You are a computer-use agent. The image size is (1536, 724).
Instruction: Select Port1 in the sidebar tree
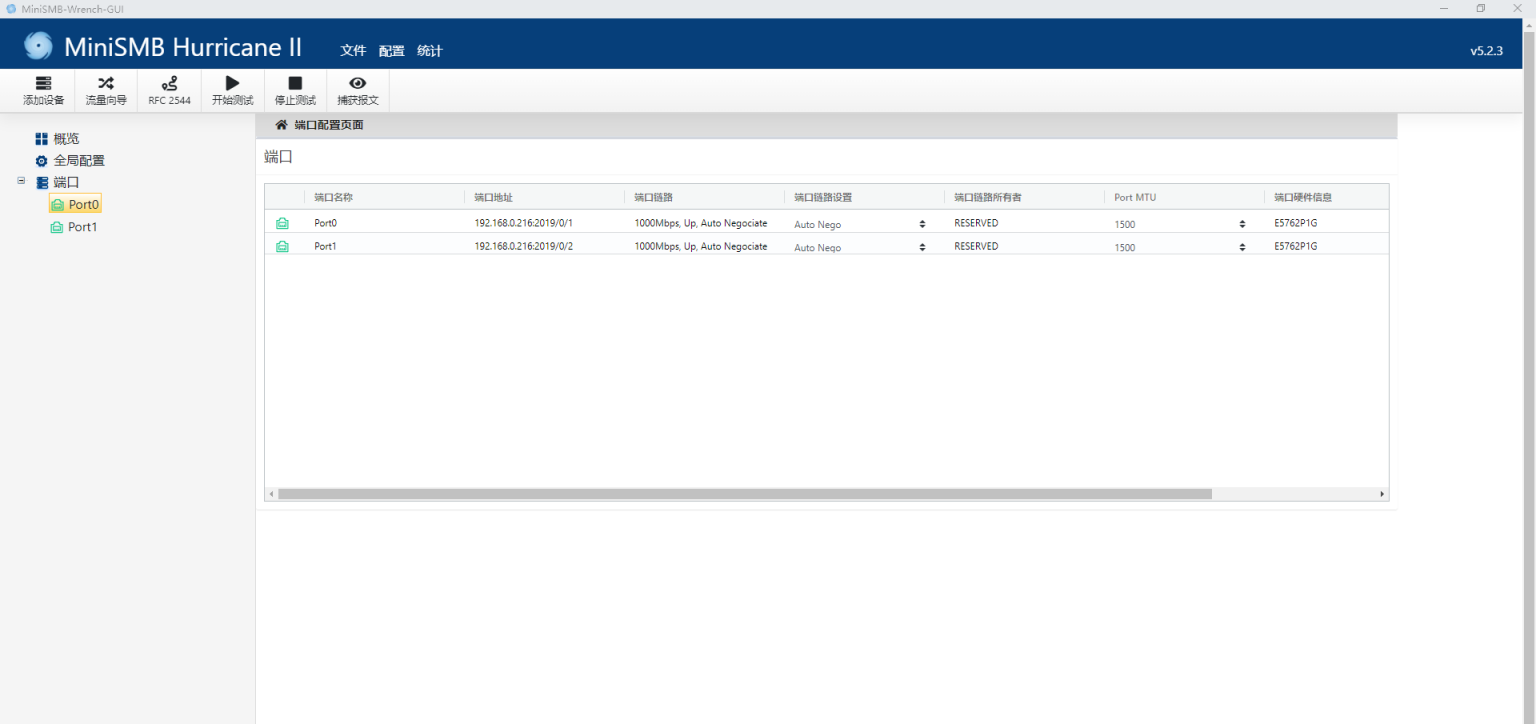pyautogui.click(x=82, y=227)
